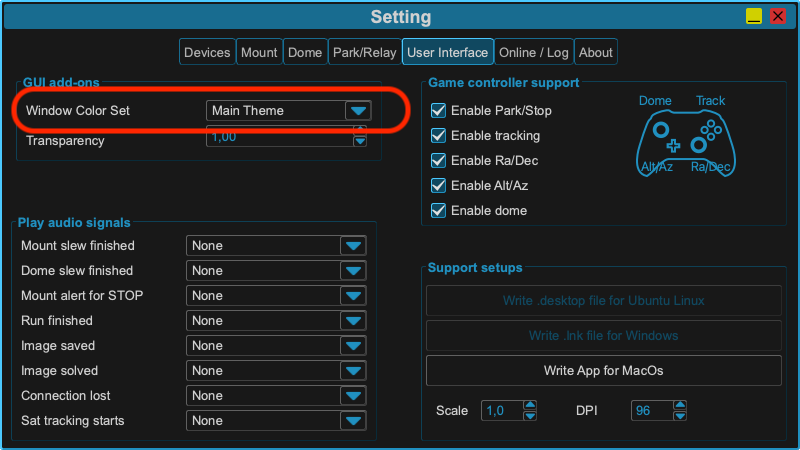The height and width of the screenshot is (450, 800).
Task: Click Write App for MacOs button
Action: [x=604, y=370]
